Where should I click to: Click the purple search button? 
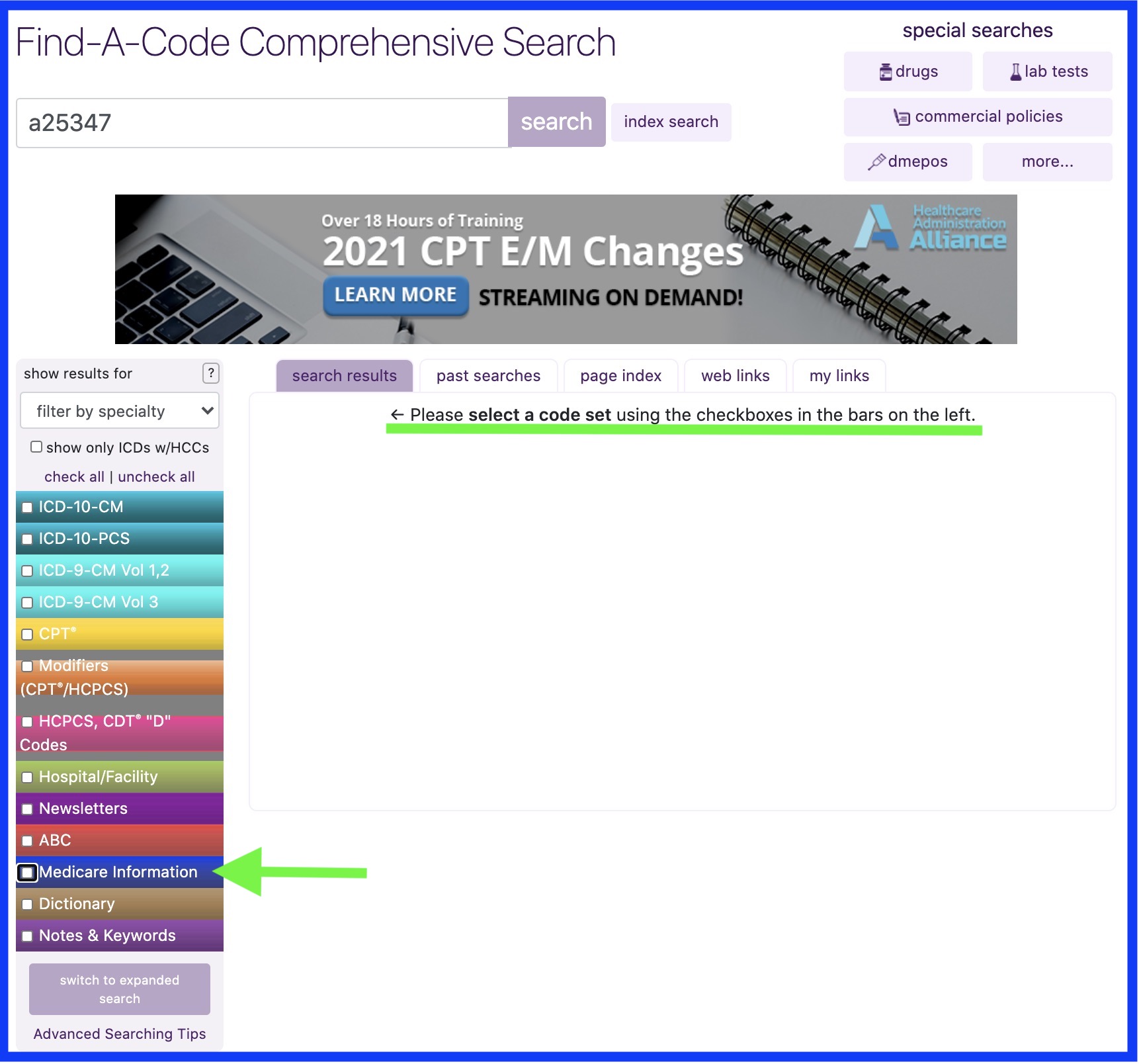pyautogui.click(x=556, y=122)
